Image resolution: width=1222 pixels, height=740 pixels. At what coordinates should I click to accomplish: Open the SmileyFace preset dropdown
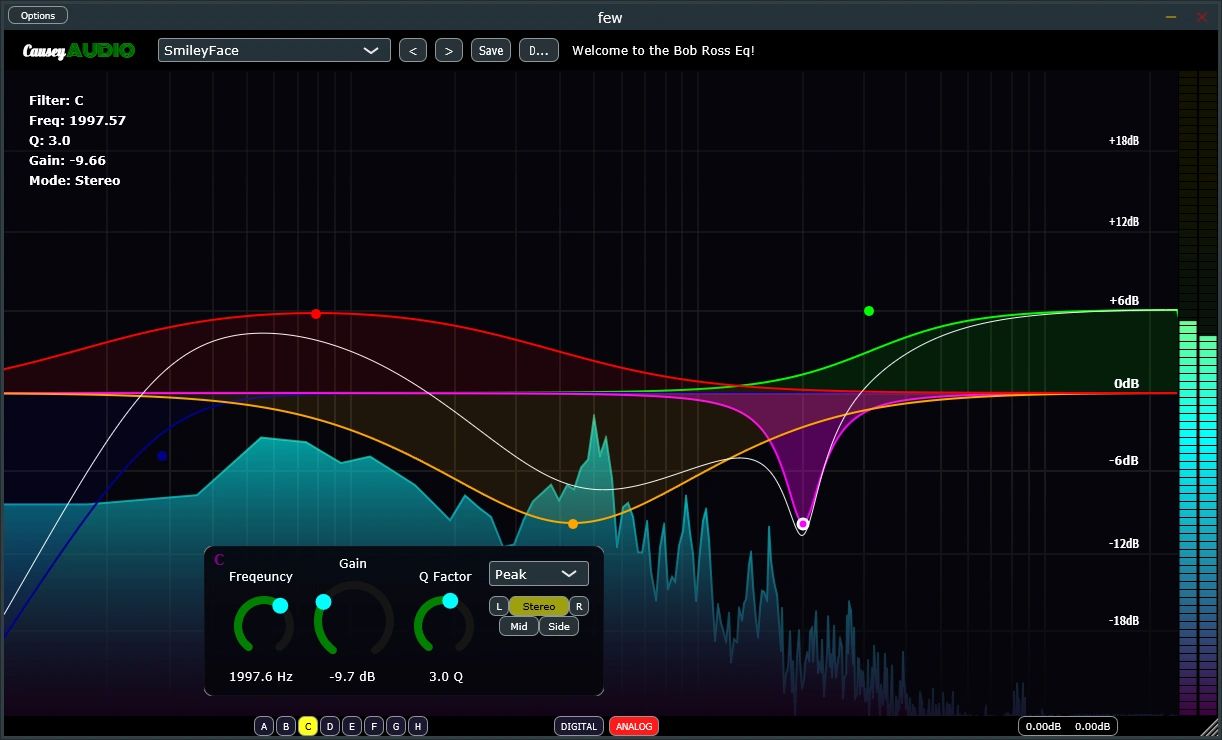pyautogui.click(x=274, y=50)
